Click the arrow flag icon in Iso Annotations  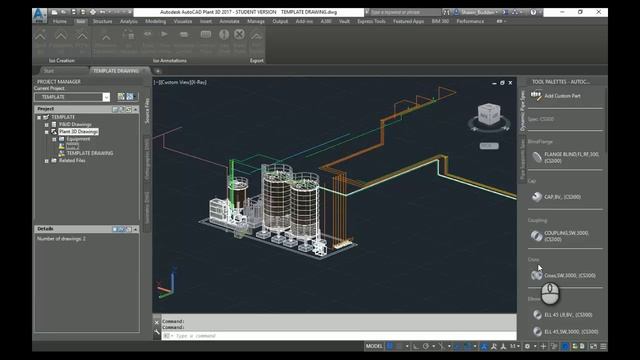click(164, 34)
